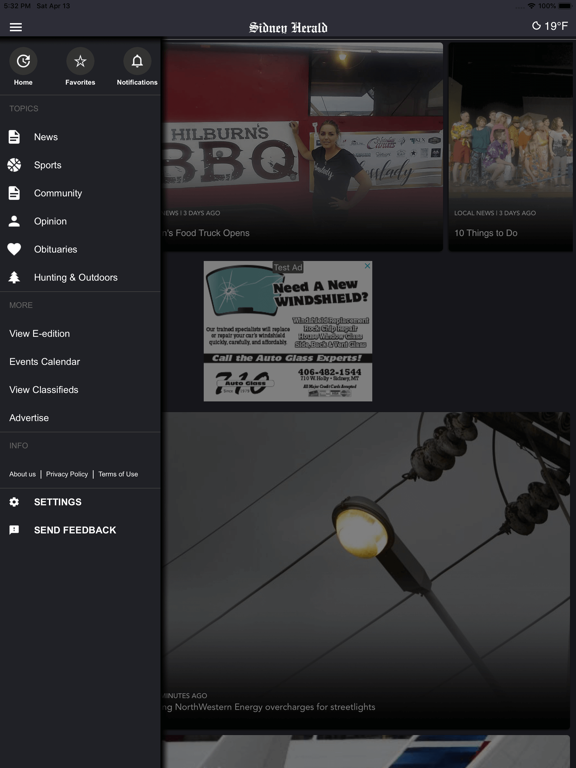This screenshot has height=768, width=576.
Task: Open Terms of Use
Action: [x=118, y=474]
